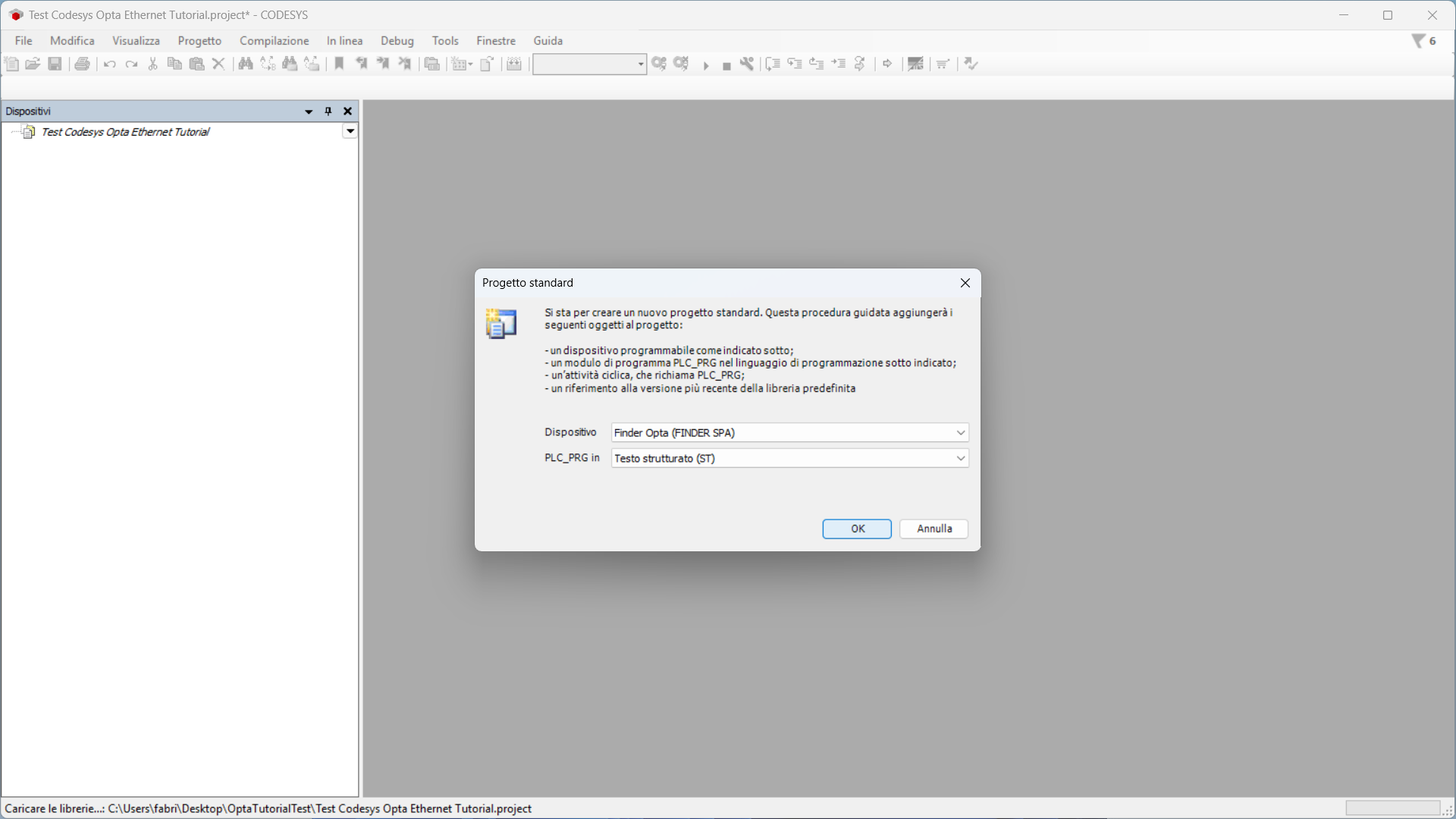
Task: Select the Test Codesys Opta Ethernet Tutorial node
Action: (125, 132)
